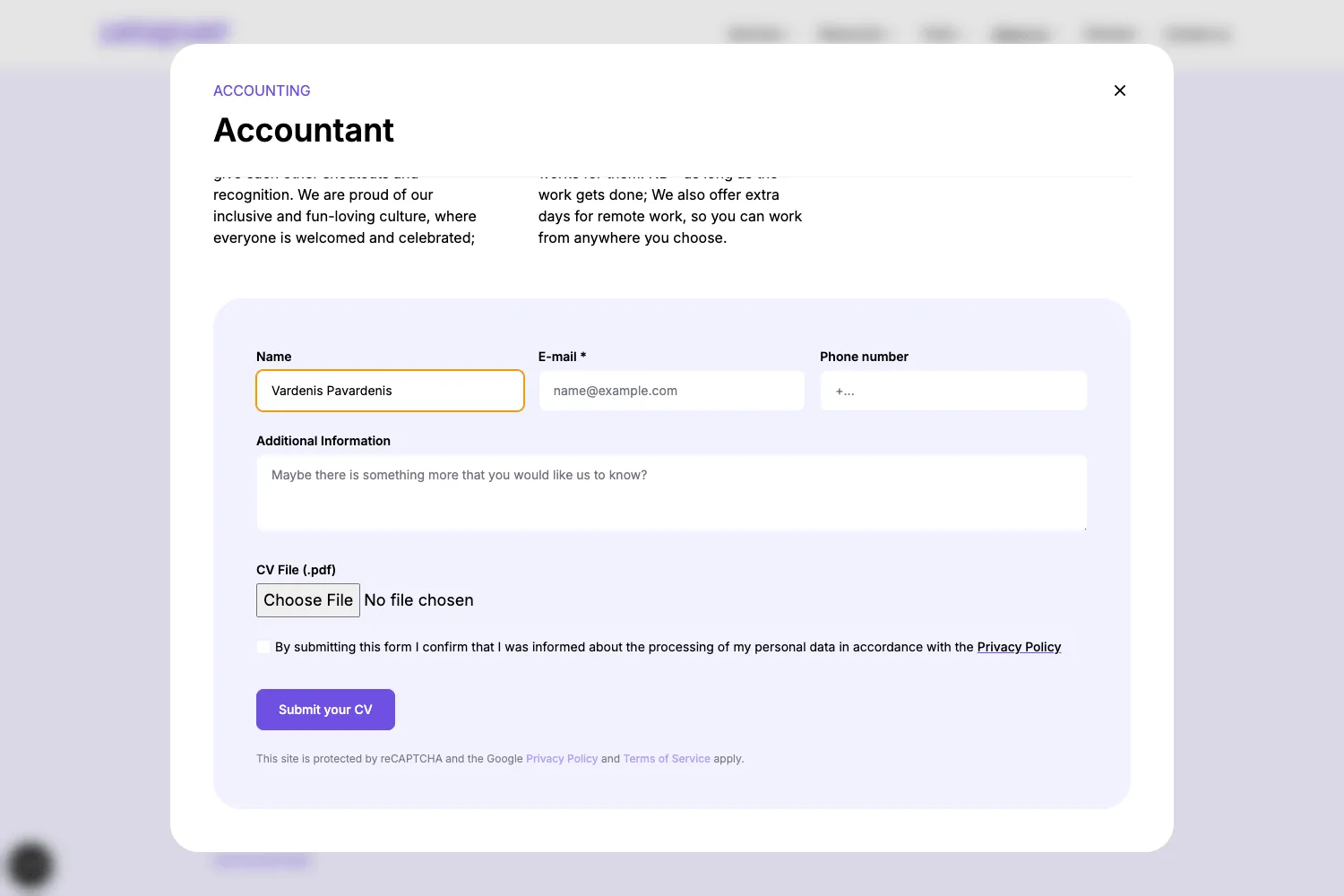
Task: Open the Terms of Service link
Action: (667, 759)
